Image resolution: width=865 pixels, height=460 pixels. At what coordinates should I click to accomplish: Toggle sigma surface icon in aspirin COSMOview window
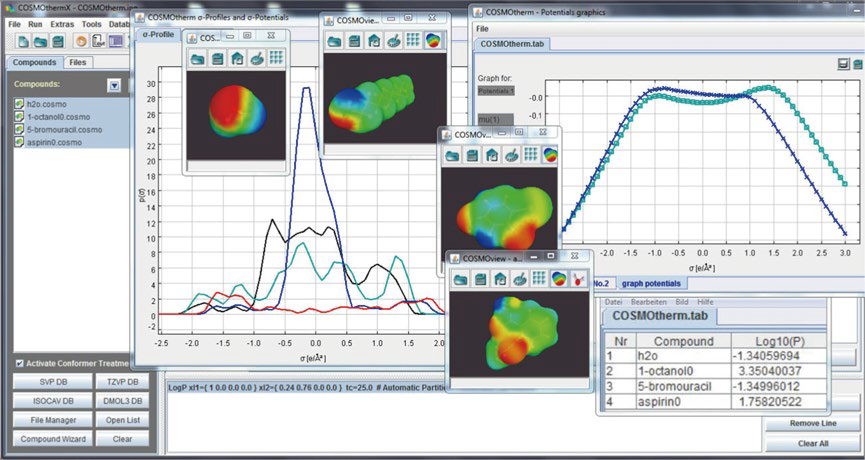(559, 279)
